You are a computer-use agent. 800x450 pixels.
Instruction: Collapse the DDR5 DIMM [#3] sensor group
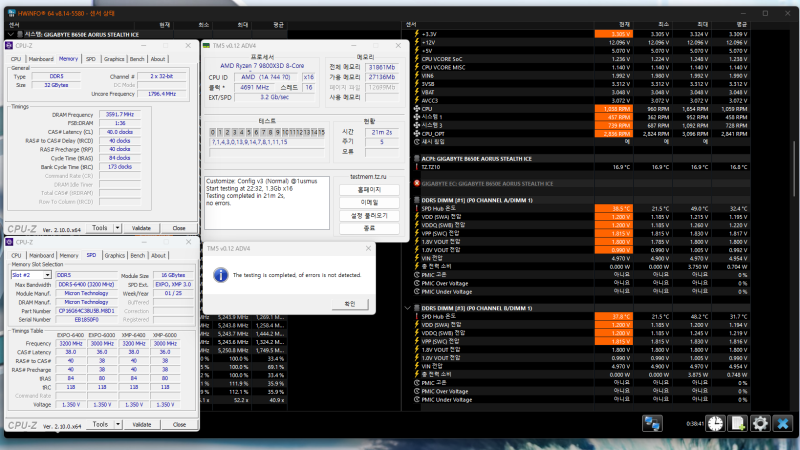(408, 308)
